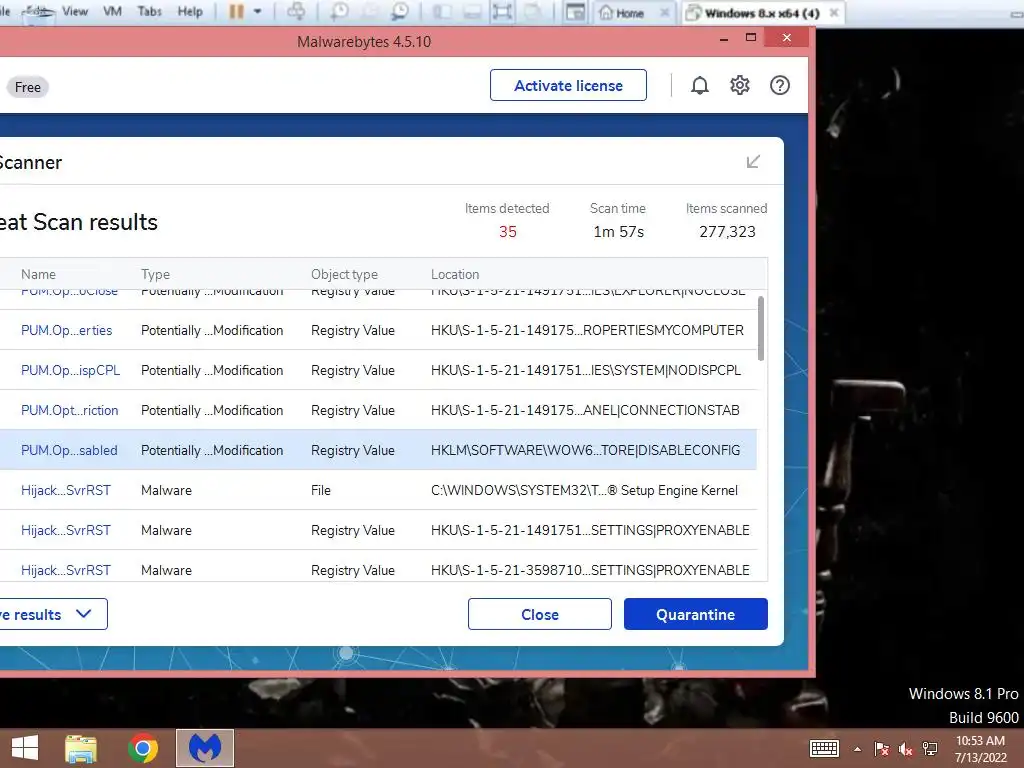Viewport: 1024px width, 768px height.
Task: Click the location C:\WINDOWS\SYSTEM32\T... Setup Engine Kernel
Action: coord(584,490)
